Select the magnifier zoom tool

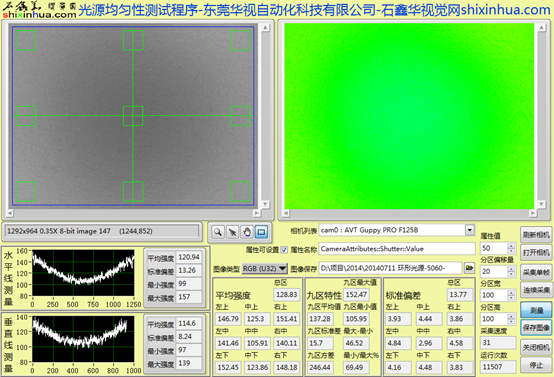(218, 232)
